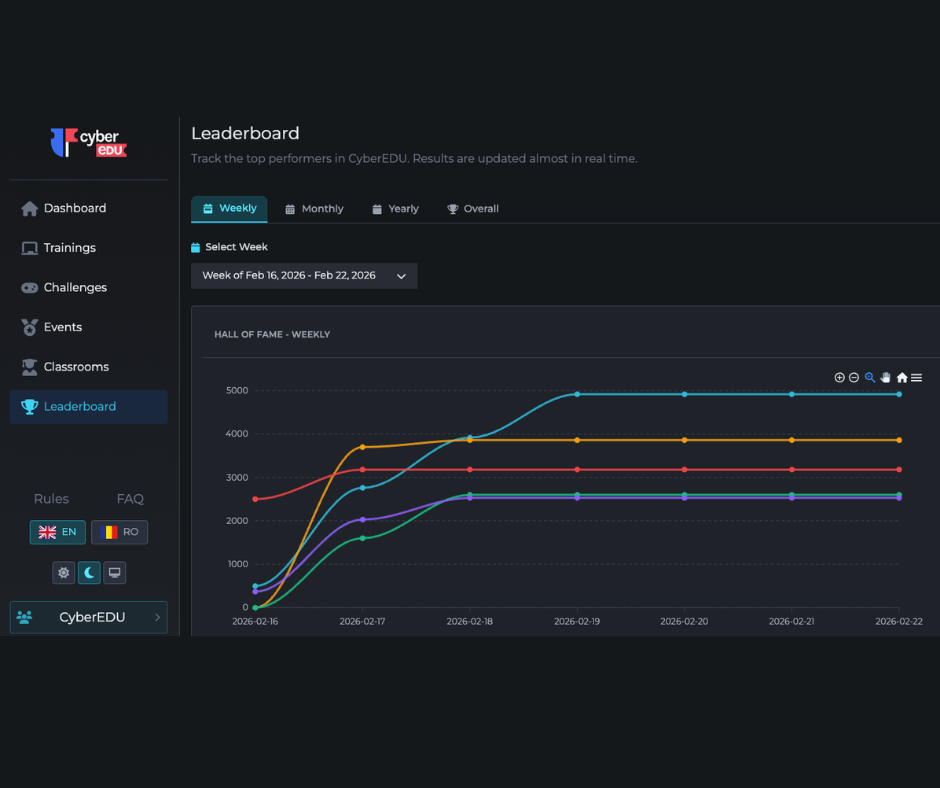Click the Dashboard home icon
The width and height of the screenshot is (940, 788).
point(29,209)
